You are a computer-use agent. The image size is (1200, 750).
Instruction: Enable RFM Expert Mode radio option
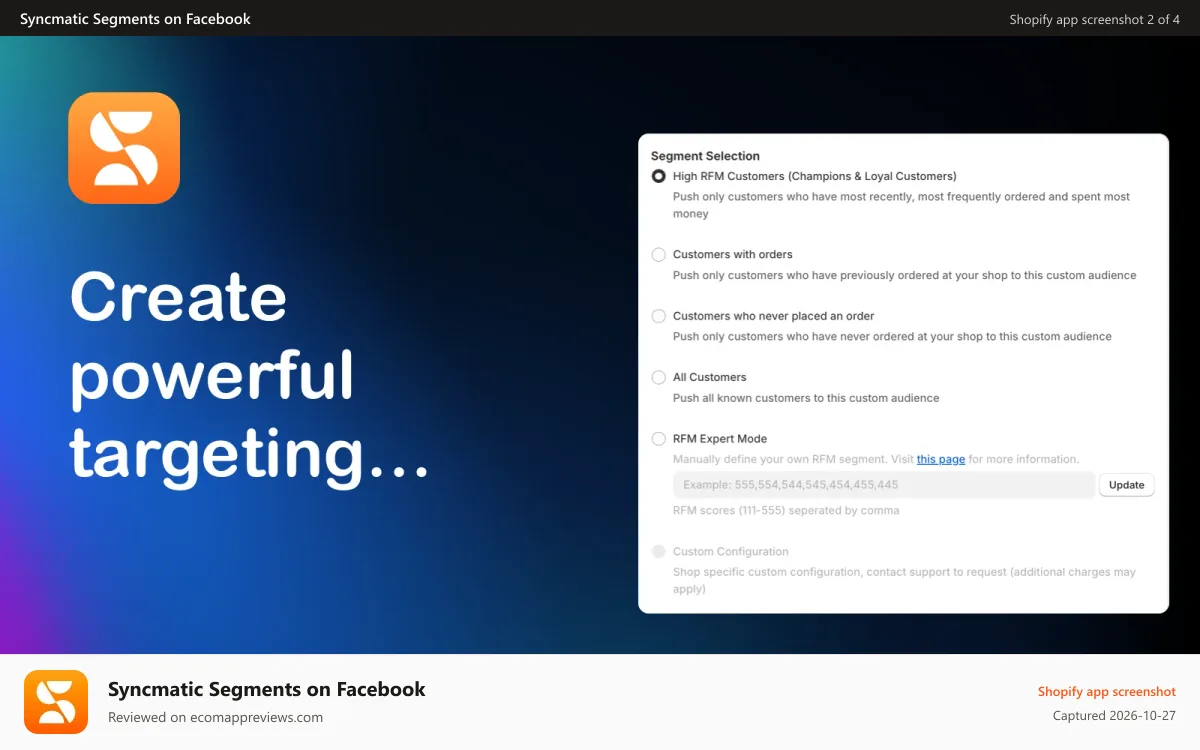point(658,439)
